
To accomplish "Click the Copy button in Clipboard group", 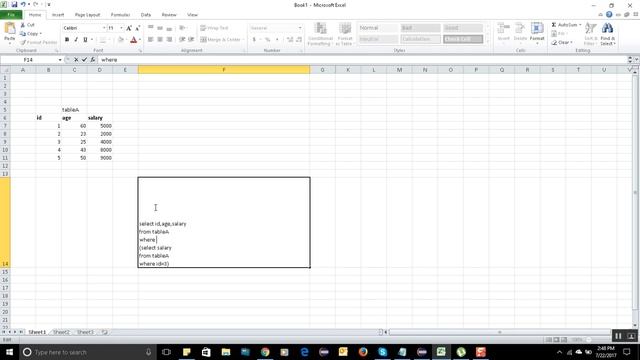I will [30, 33].
